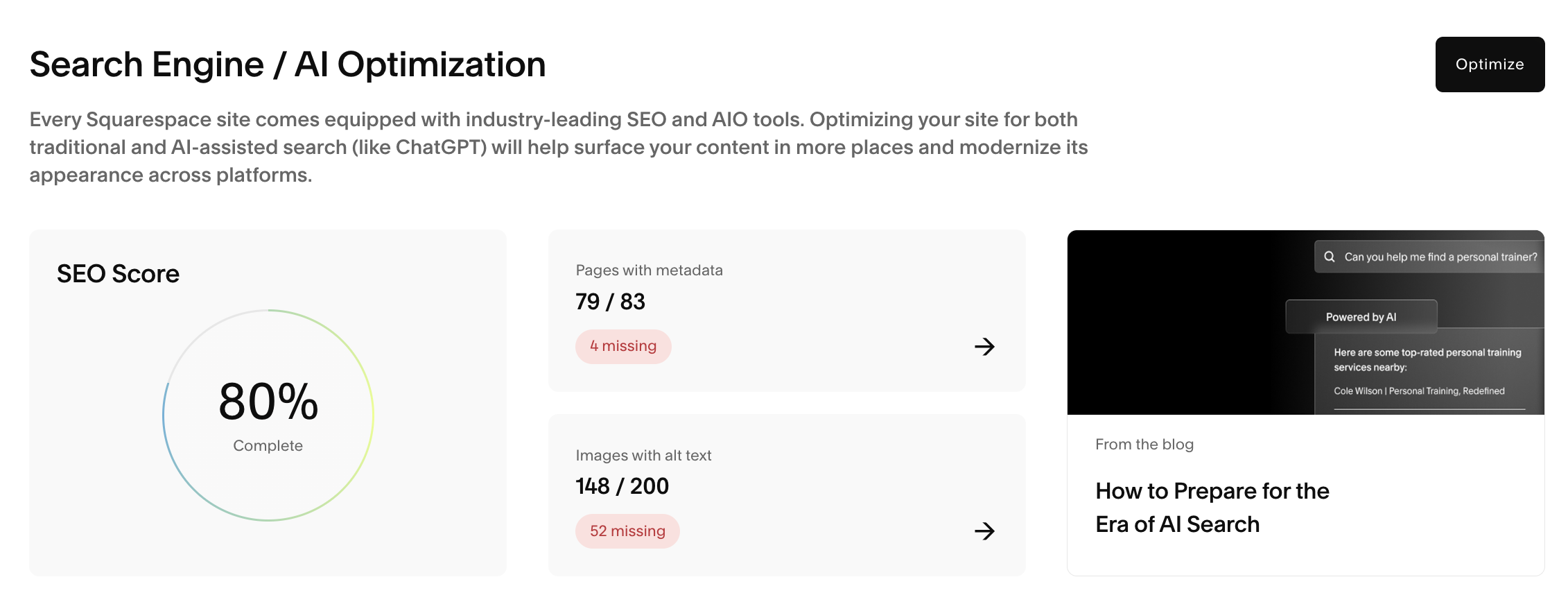Open Pages with metadata arrow icon
The height and width of the screenshot is (602, 1568).
pyautogui.click(x=984, y=347)
